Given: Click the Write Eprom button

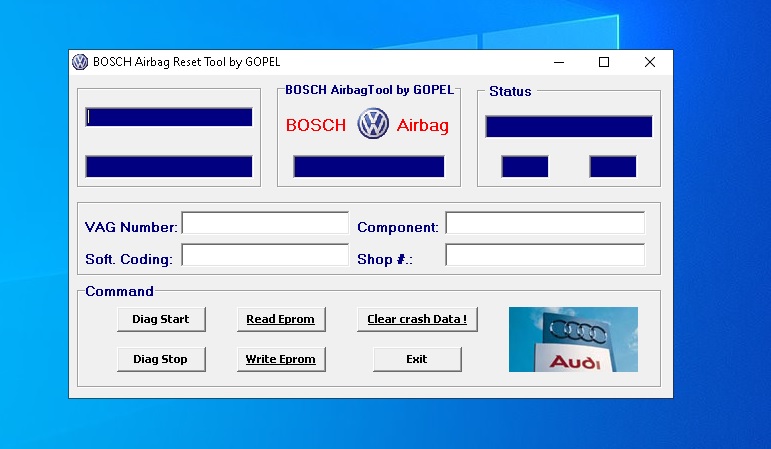Looking at the screenshot, I should (x=280, y=359).
